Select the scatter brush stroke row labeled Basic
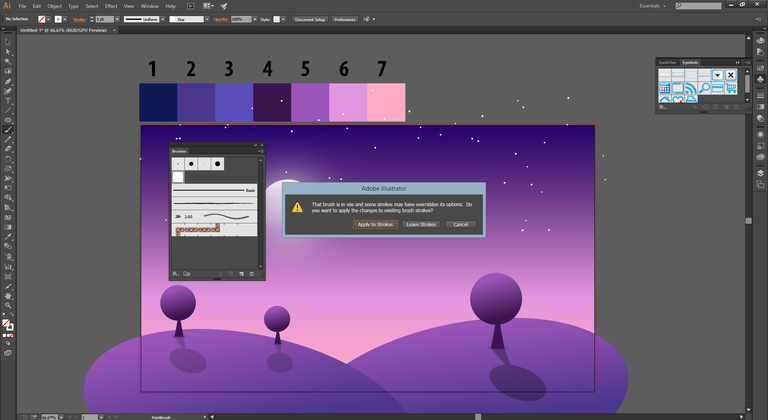Viewport: 768px width, 420px height. (x=215, y=190)
